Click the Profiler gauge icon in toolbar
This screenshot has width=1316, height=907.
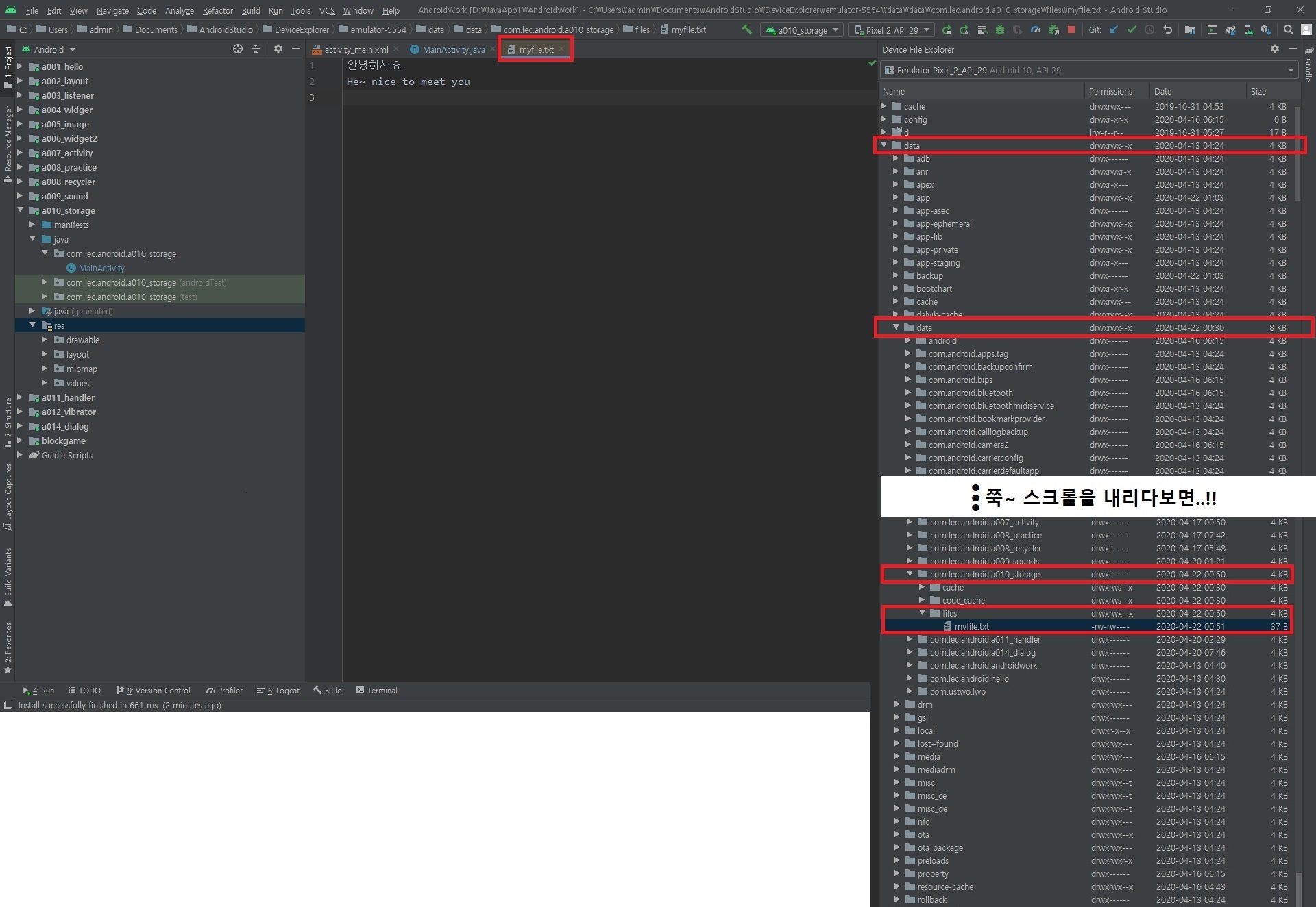(x=1036, y=29)
